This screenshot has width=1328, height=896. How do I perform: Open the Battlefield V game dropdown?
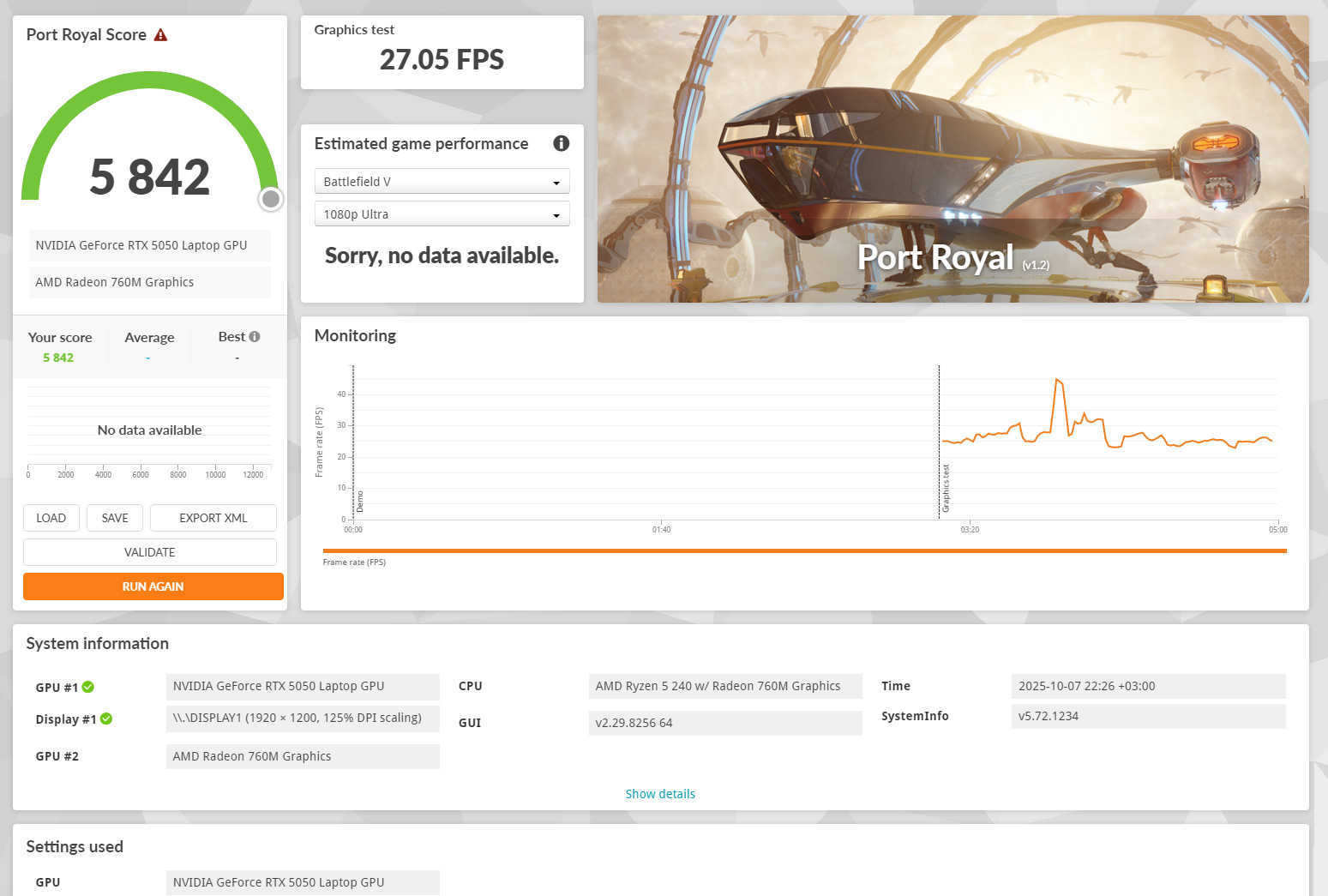(442, 182)
